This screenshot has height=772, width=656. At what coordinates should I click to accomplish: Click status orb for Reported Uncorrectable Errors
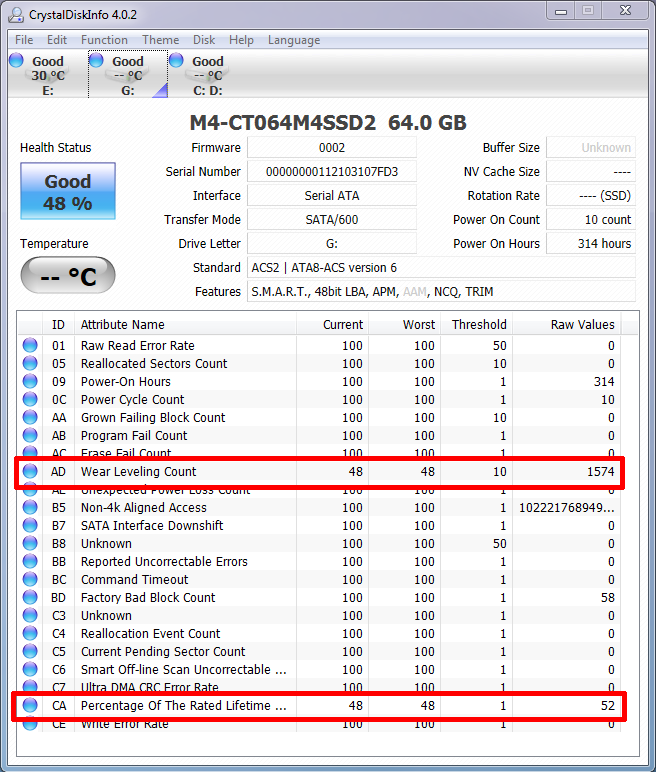click(30, 561)
